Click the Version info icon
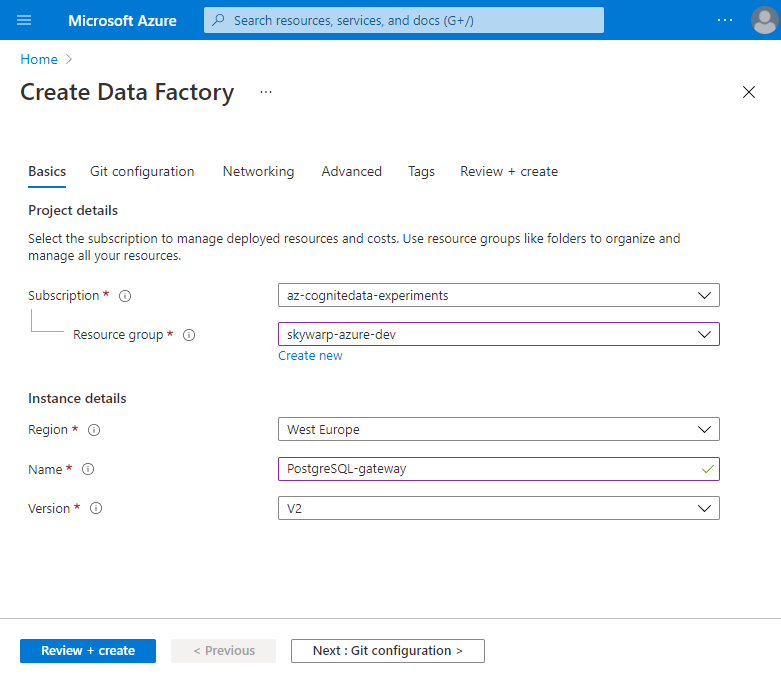Viewport: 781px width, 683px height. 96,508
